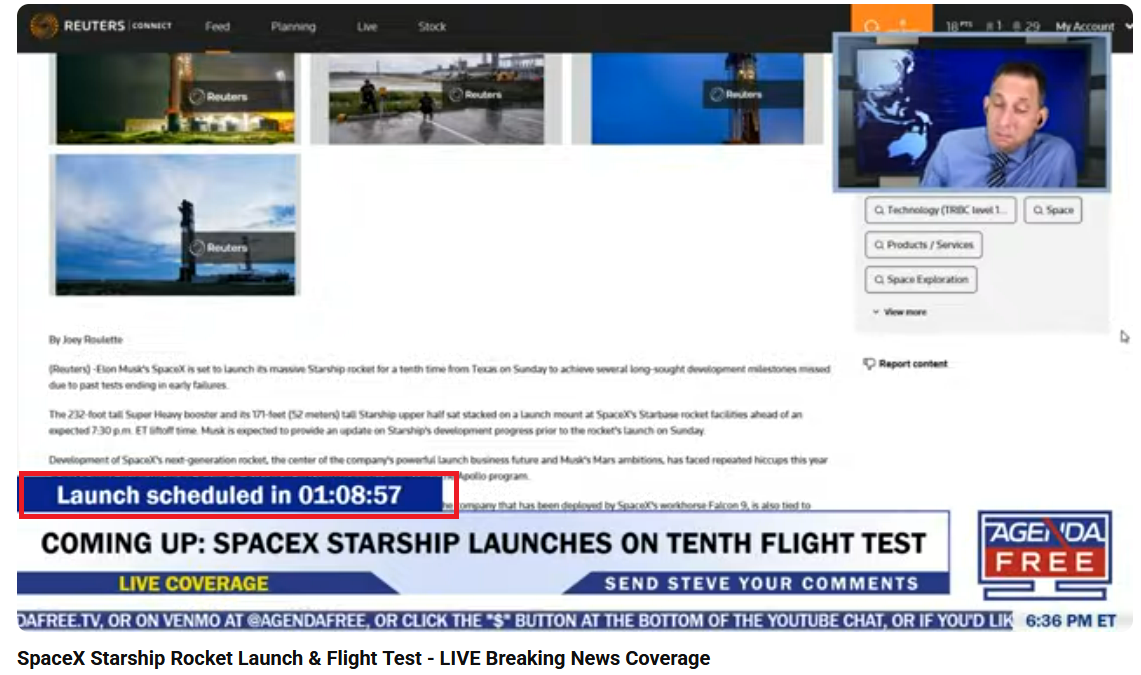Open the Planning tab
This screenshot has width=1141, height=675.
pos(293,27)
